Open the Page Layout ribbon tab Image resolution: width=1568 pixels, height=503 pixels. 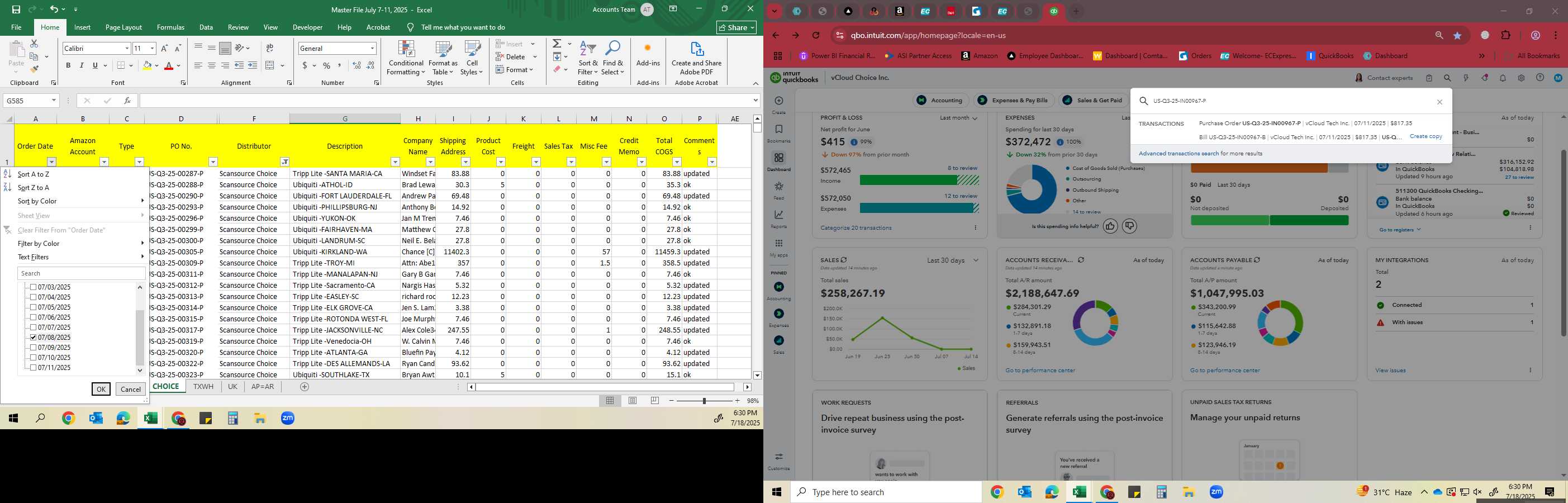pos(123,27)
